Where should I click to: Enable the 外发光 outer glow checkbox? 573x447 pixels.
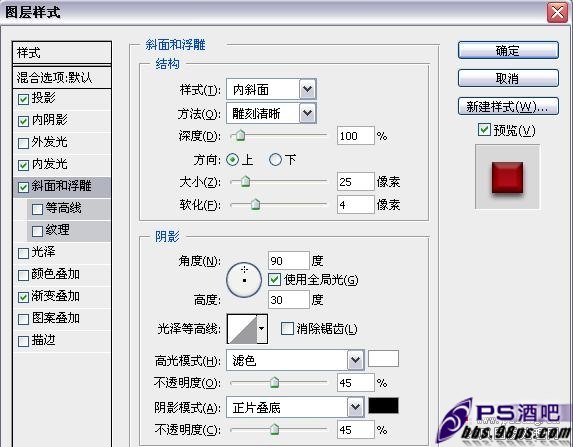[23, 143]
